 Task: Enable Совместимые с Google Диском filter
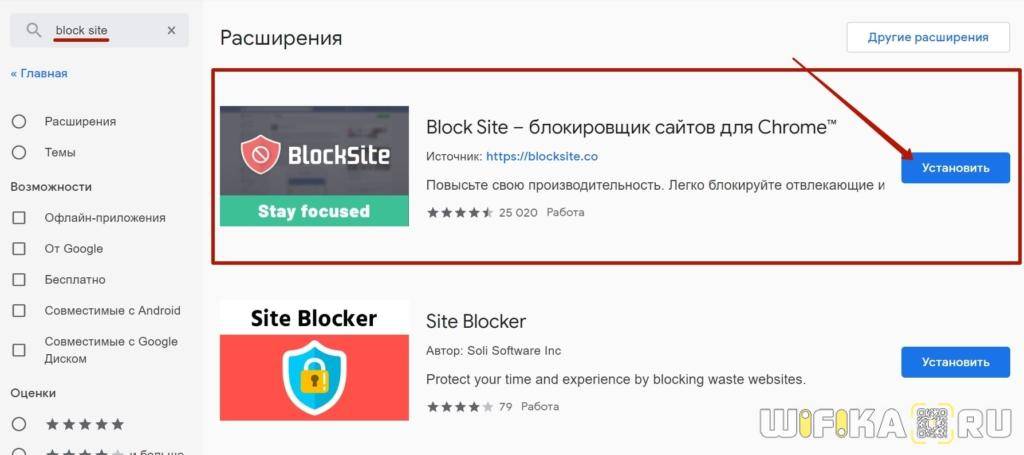pos(19,350)
